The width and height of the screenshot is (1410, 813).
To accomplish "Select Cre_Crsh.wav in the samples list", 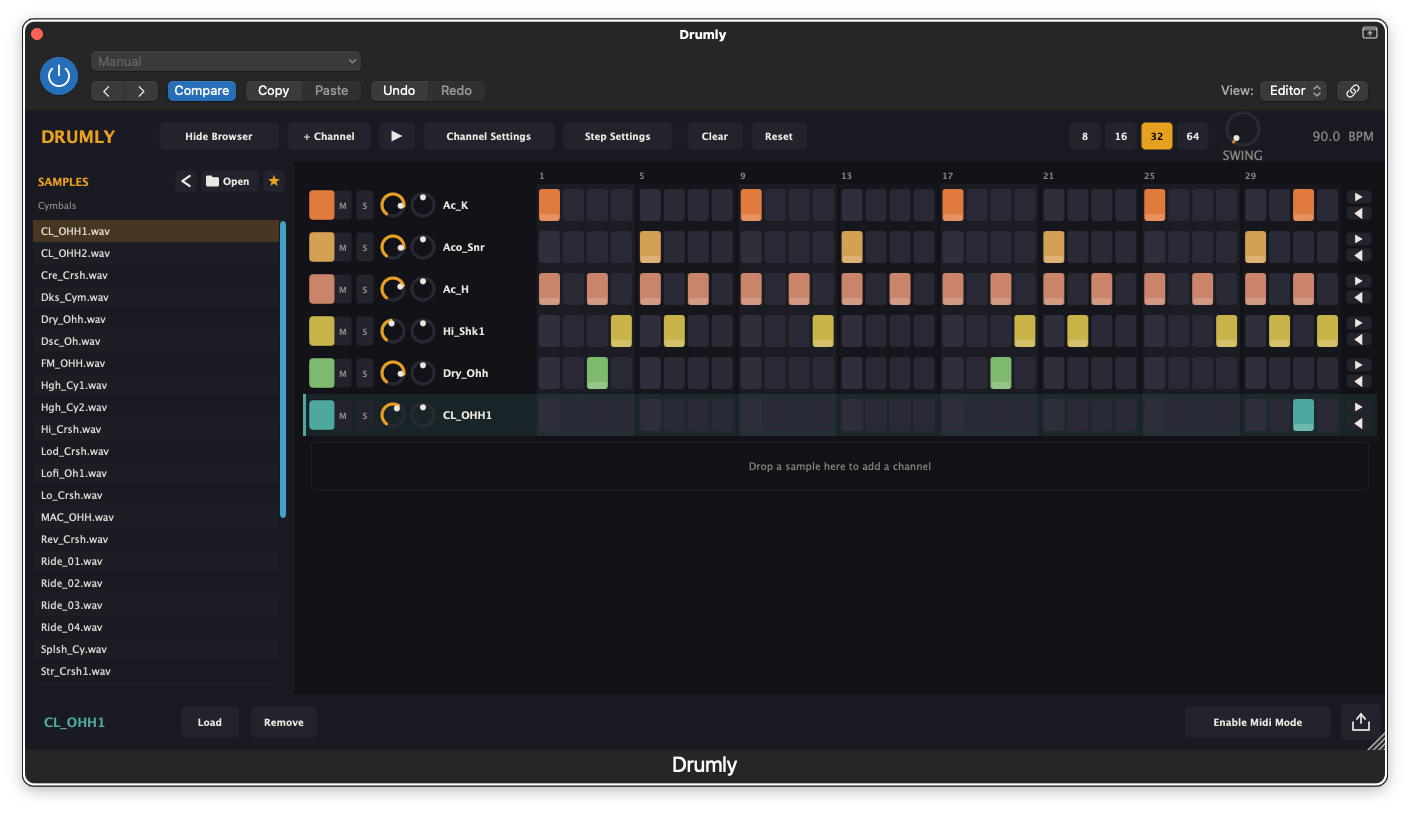I will click(x=156, y=275).
